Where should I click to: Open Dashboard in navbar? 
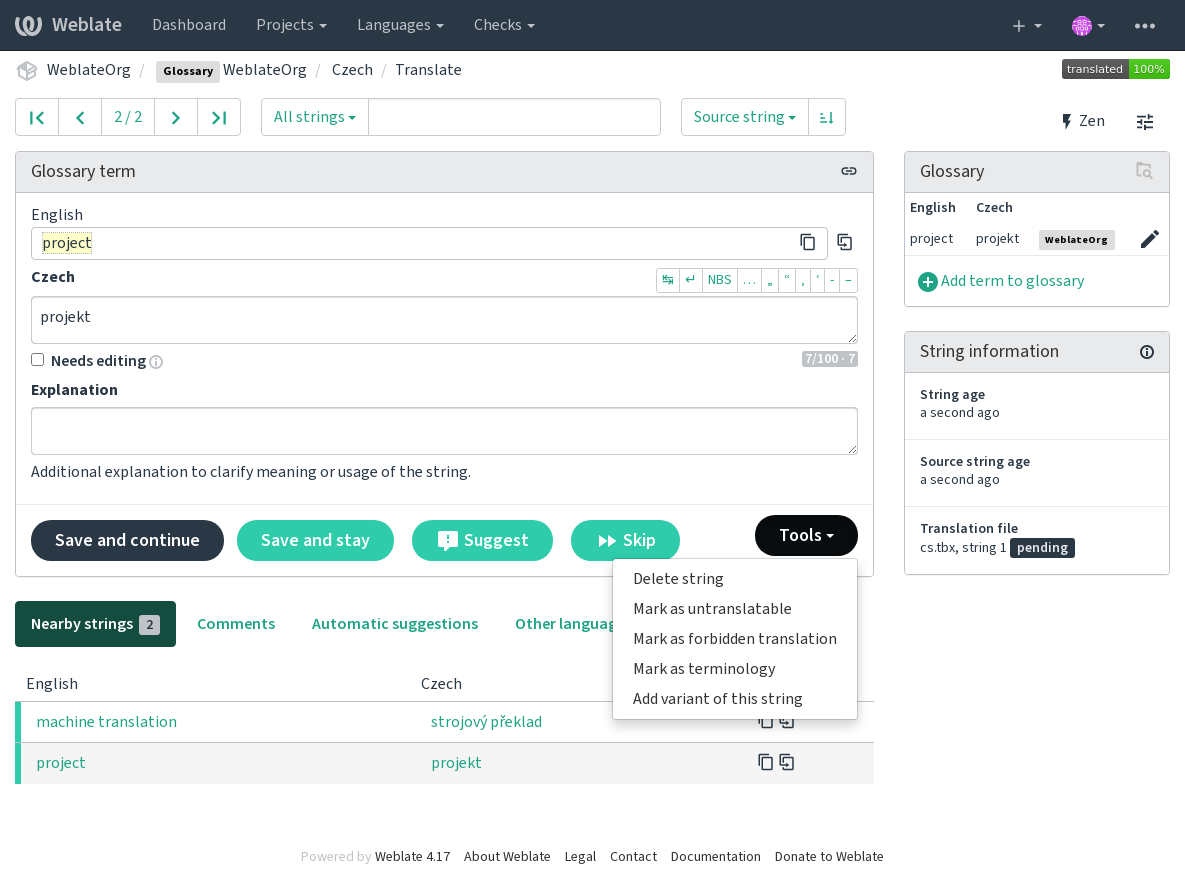click(x=189, y=25)
